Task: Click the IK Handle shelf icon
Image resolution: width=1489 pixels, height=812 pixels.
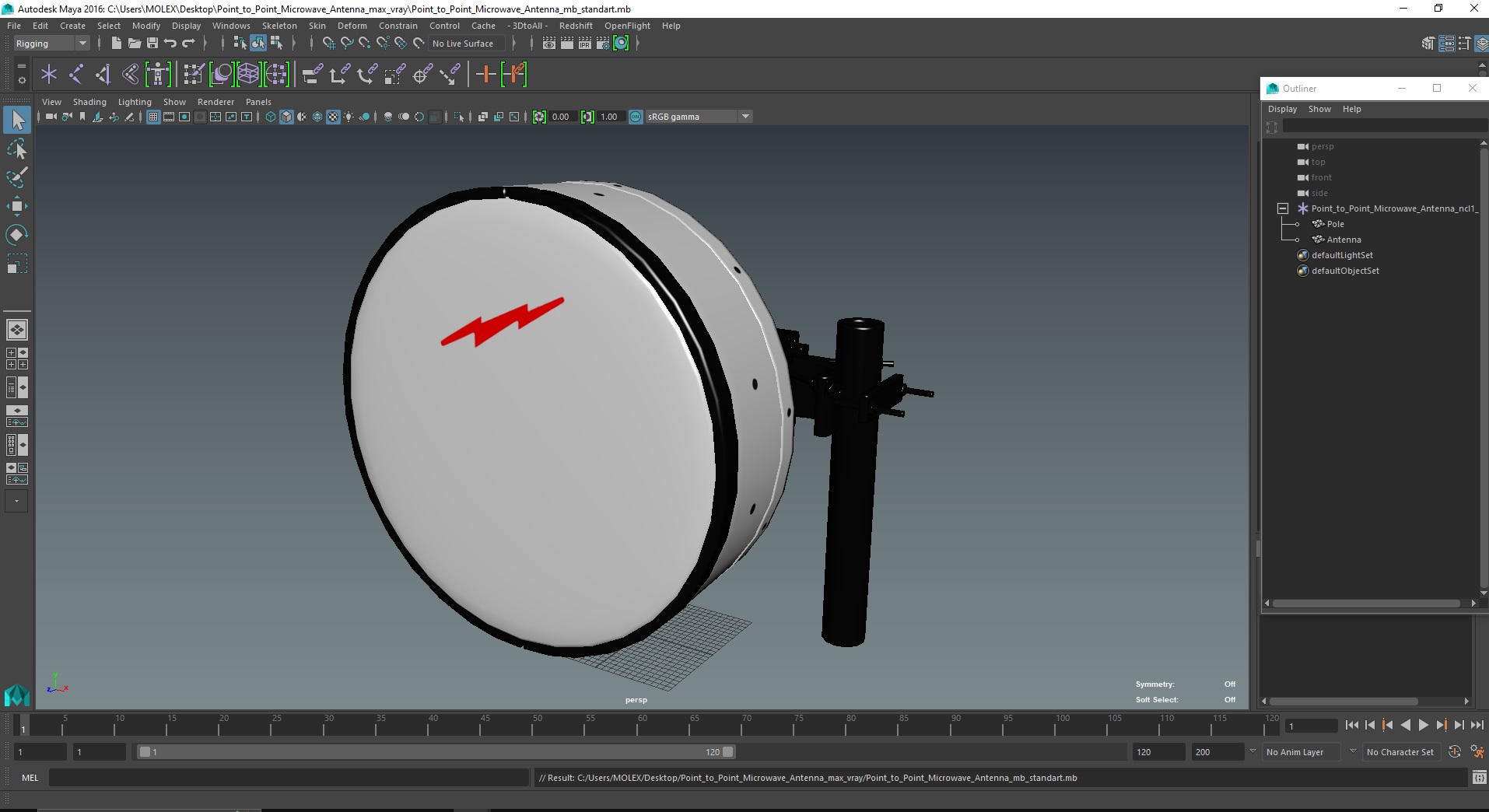Action: point(103,75)
